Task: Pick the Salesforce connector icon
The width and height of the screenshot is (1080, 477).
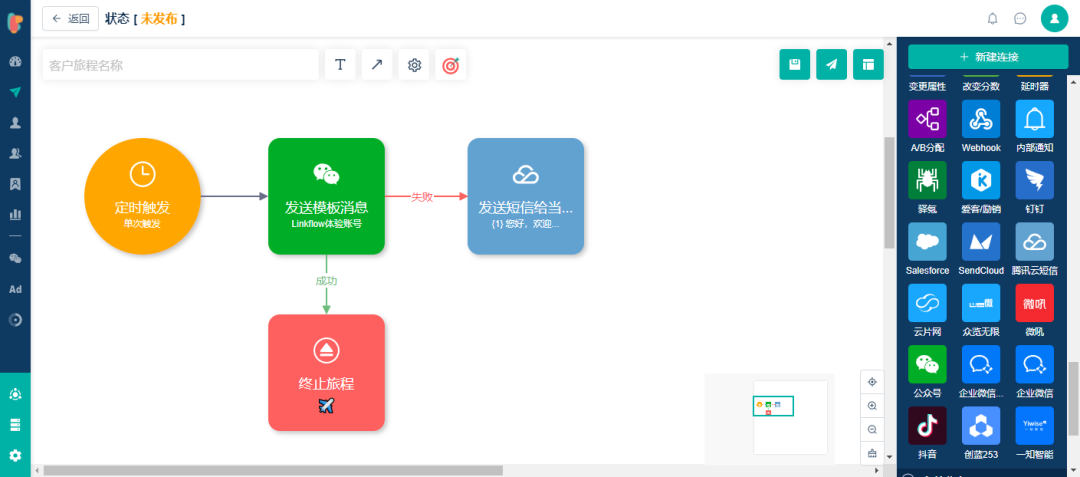Action: 927,242
